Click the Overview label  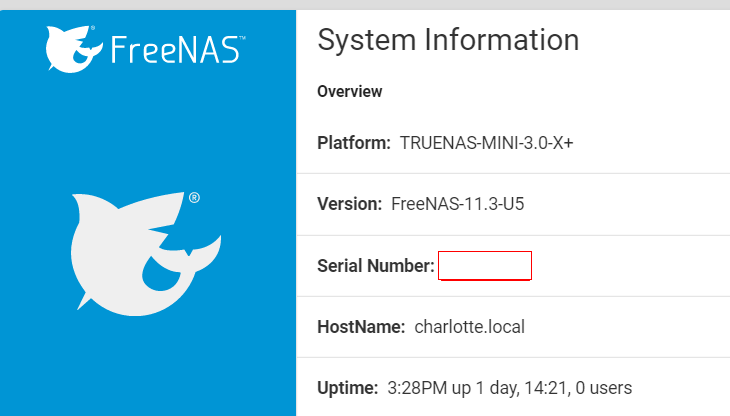(350, 92)
